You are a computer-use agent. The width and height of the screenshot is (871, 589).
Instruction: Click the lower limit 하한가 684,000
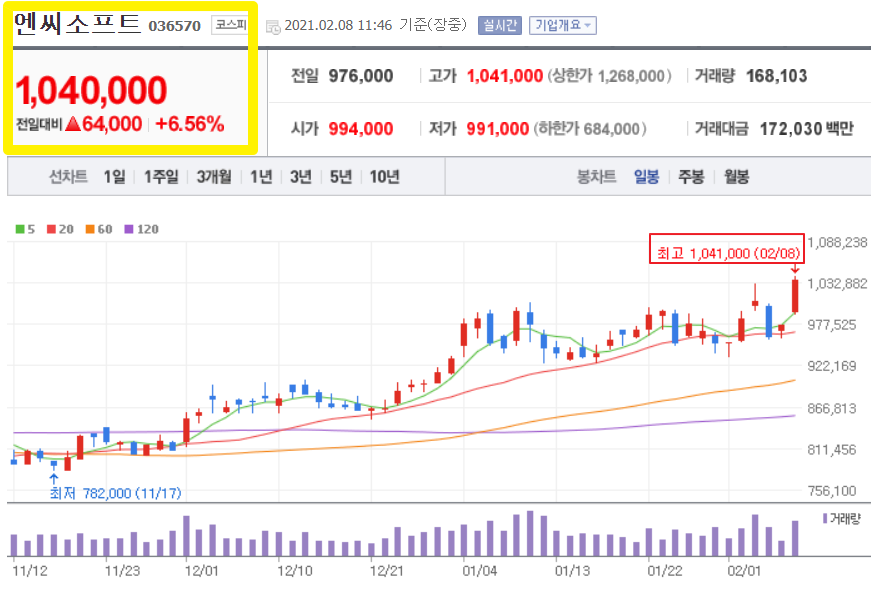[590, 129]
